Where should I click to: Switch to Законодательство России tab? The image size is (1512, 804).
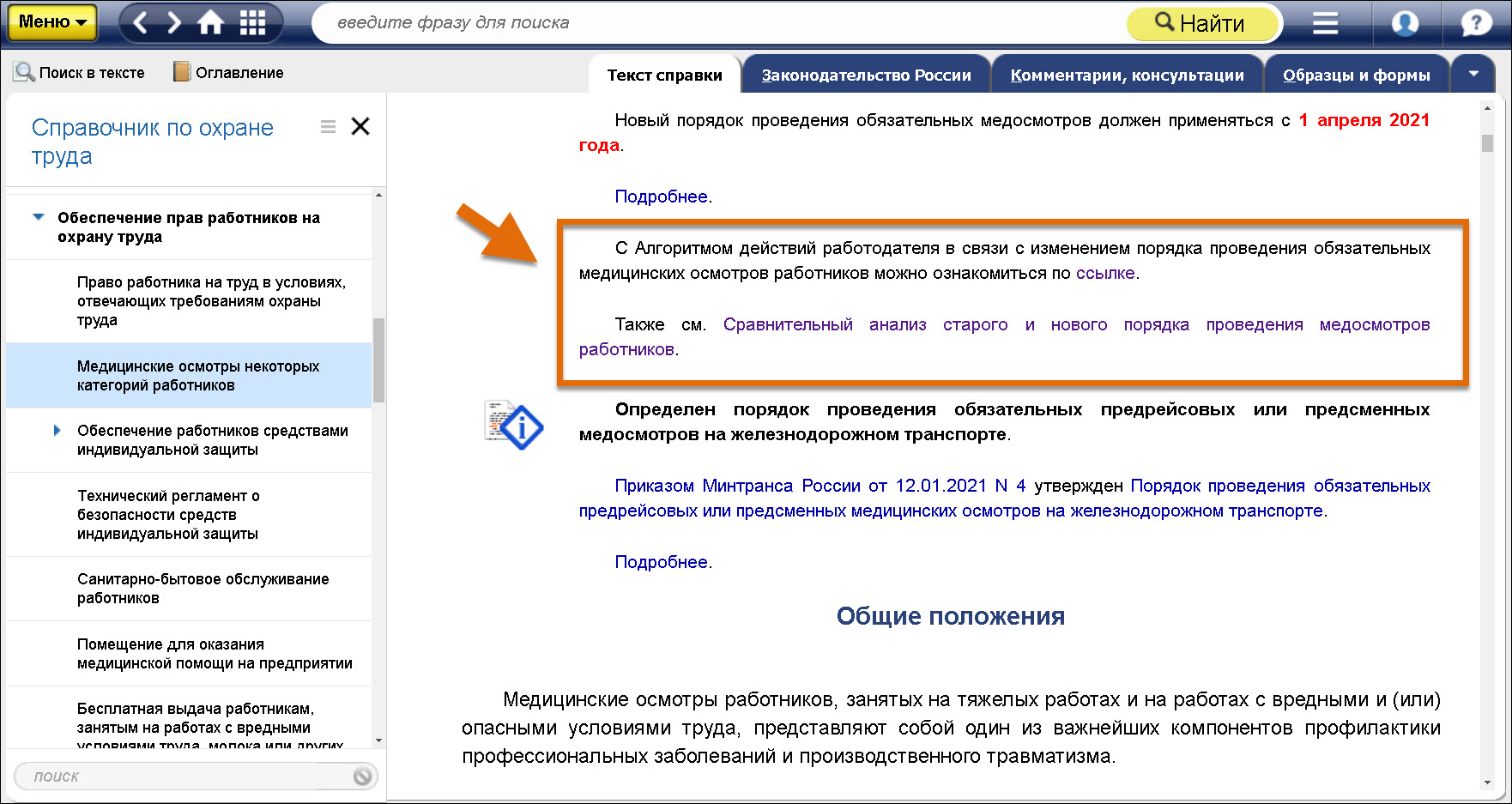point(866,76)
